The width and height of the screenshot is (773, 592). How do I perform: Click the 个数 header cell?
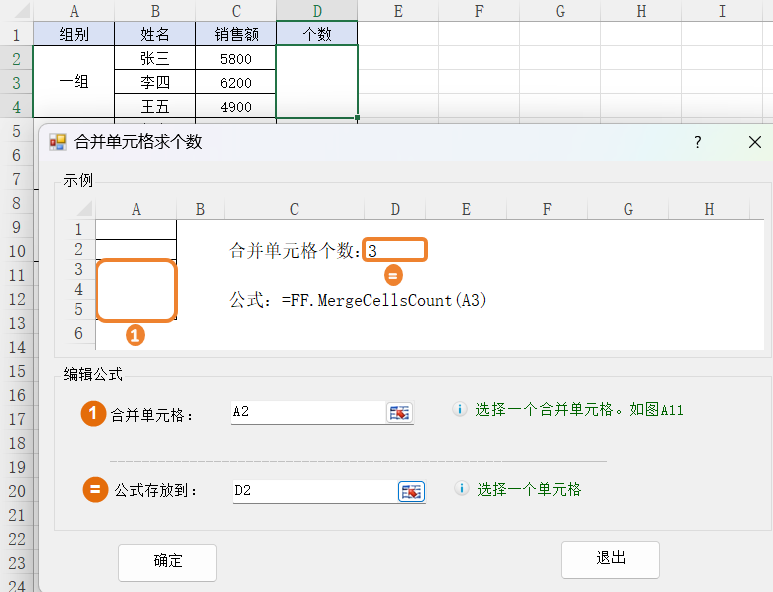(x=316, y=35)
